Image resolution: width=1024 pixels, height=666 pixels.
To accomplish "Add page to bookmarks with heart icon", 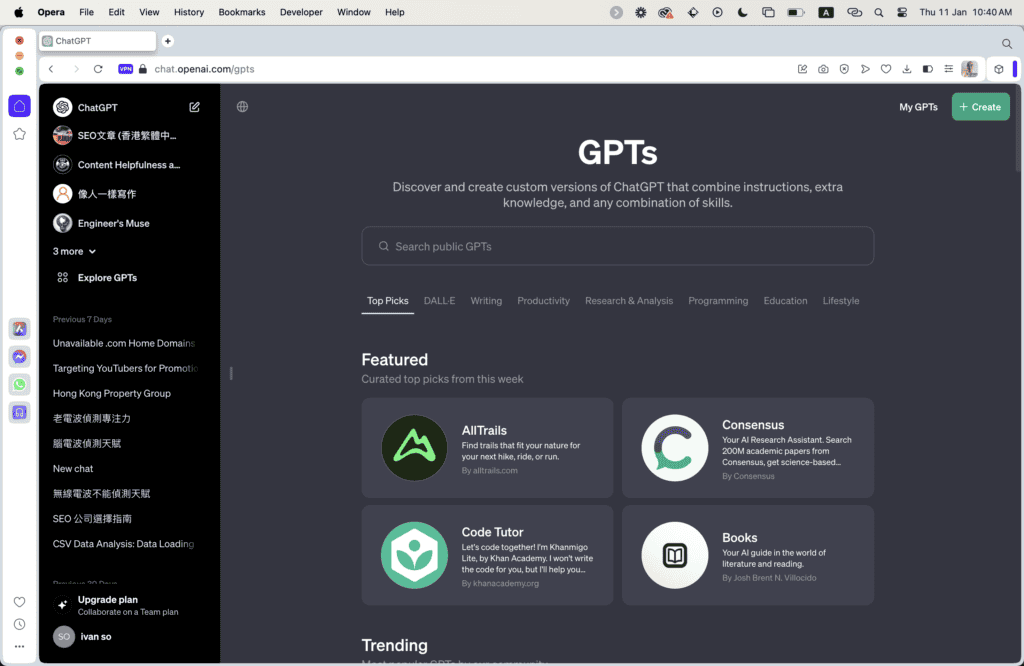I will [x=886, y=69].
